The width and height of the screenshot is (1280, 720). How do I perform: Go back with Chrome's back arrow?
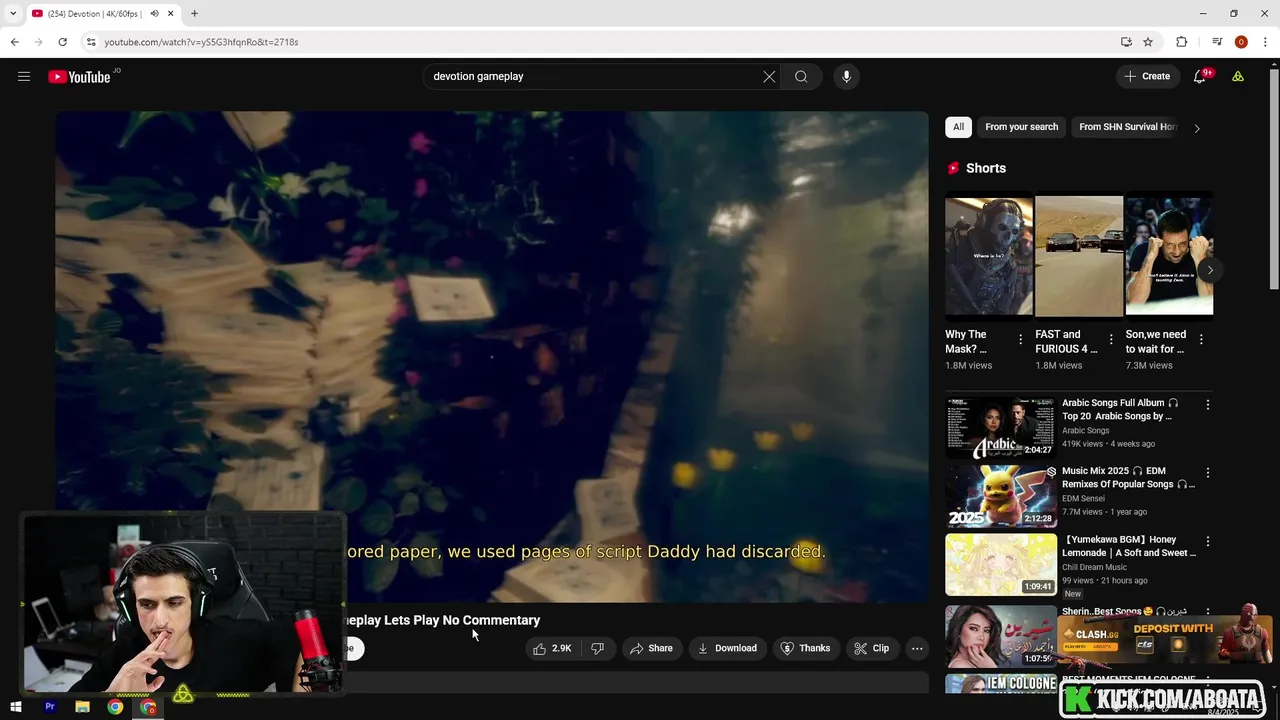click(14, 42)
